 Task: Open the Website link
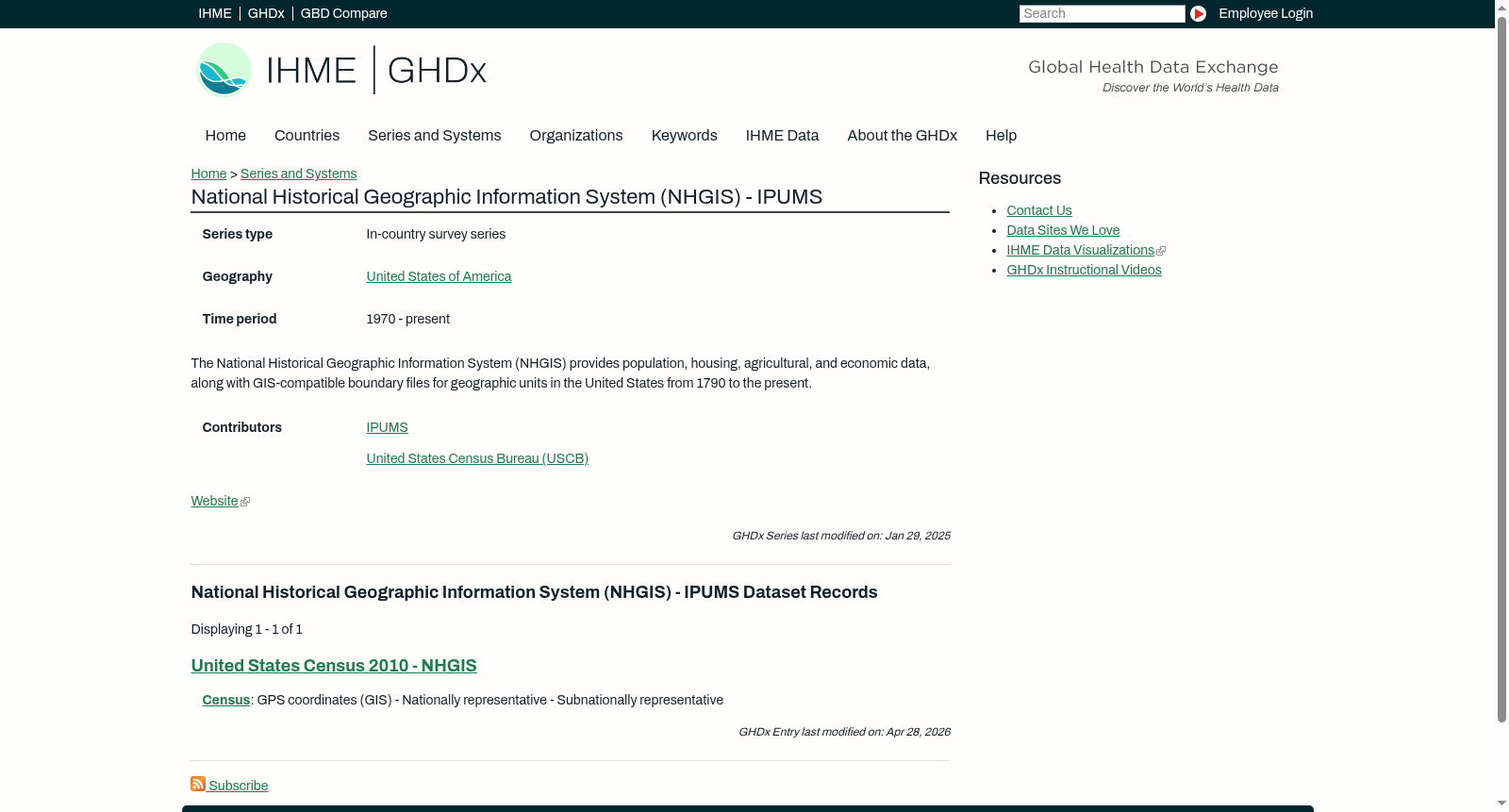pyautogui.click(x=214, y=501)
